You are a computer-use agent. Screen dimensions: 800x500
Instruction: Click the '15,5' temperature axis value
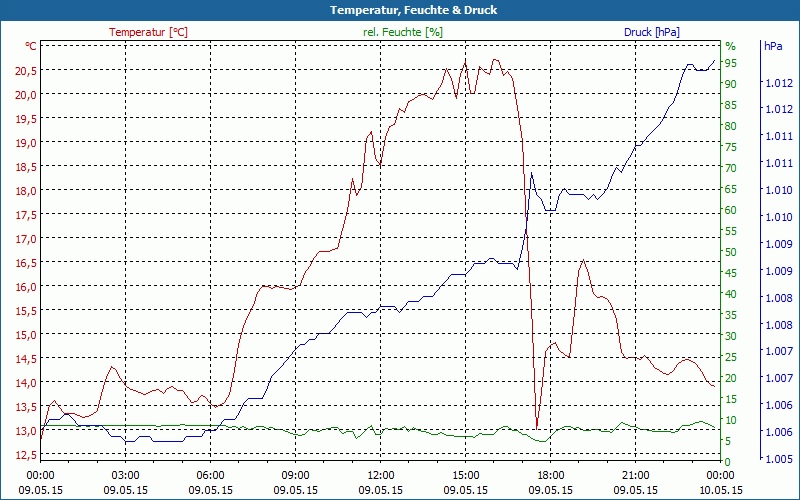point(26,311)
